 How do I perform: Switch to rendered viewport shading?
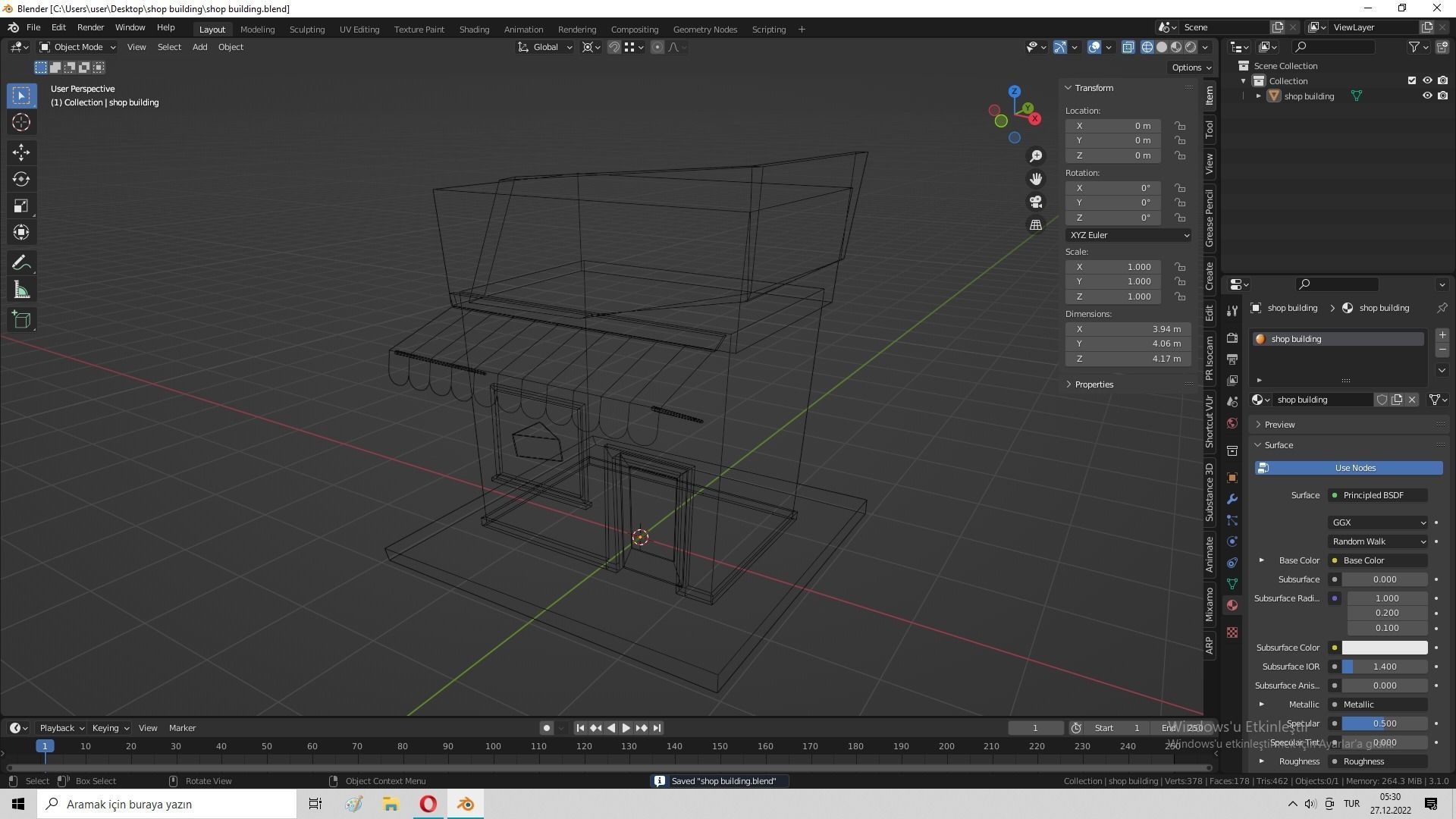pyautogui.click(x=1191, y=47)
